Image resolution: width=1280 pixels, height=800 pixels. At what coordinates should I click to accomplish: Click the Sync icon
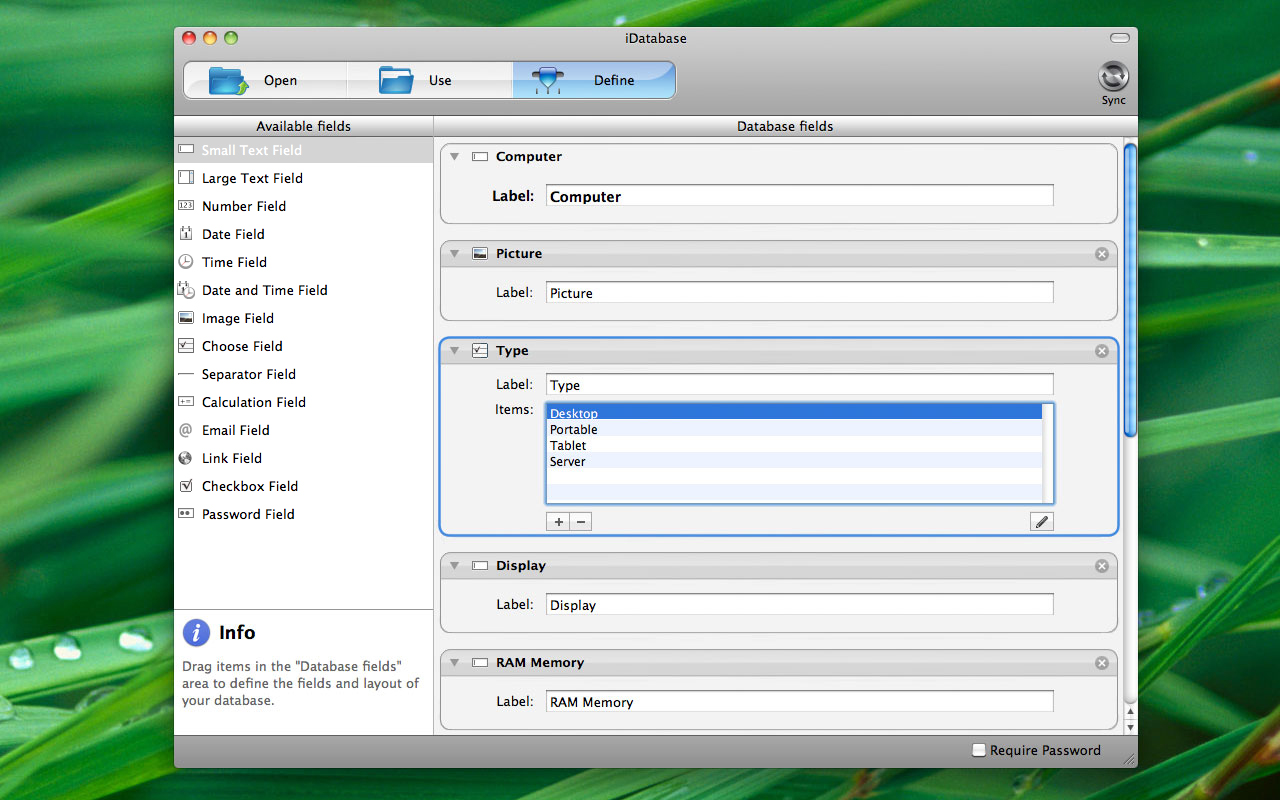coord(1113,78)
